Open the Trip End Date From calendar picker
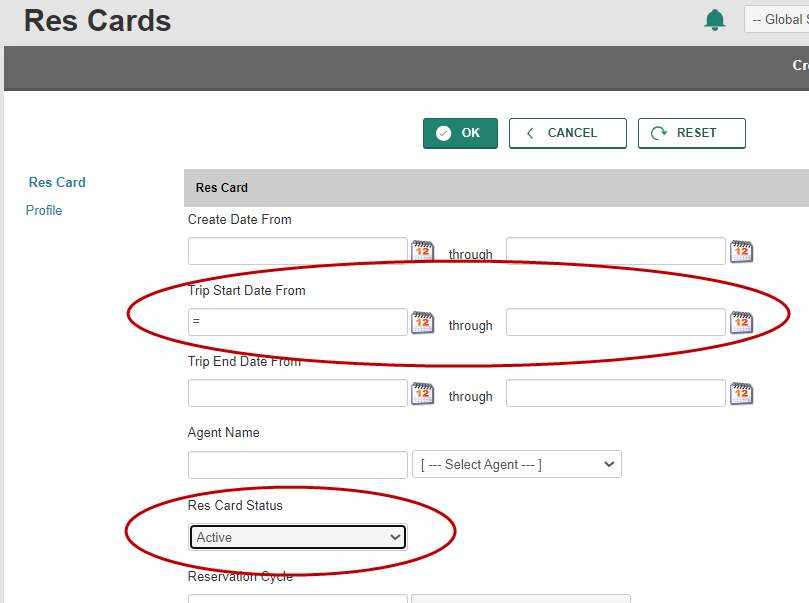This screenshot has width=809, height=603. tap(422, 393)
